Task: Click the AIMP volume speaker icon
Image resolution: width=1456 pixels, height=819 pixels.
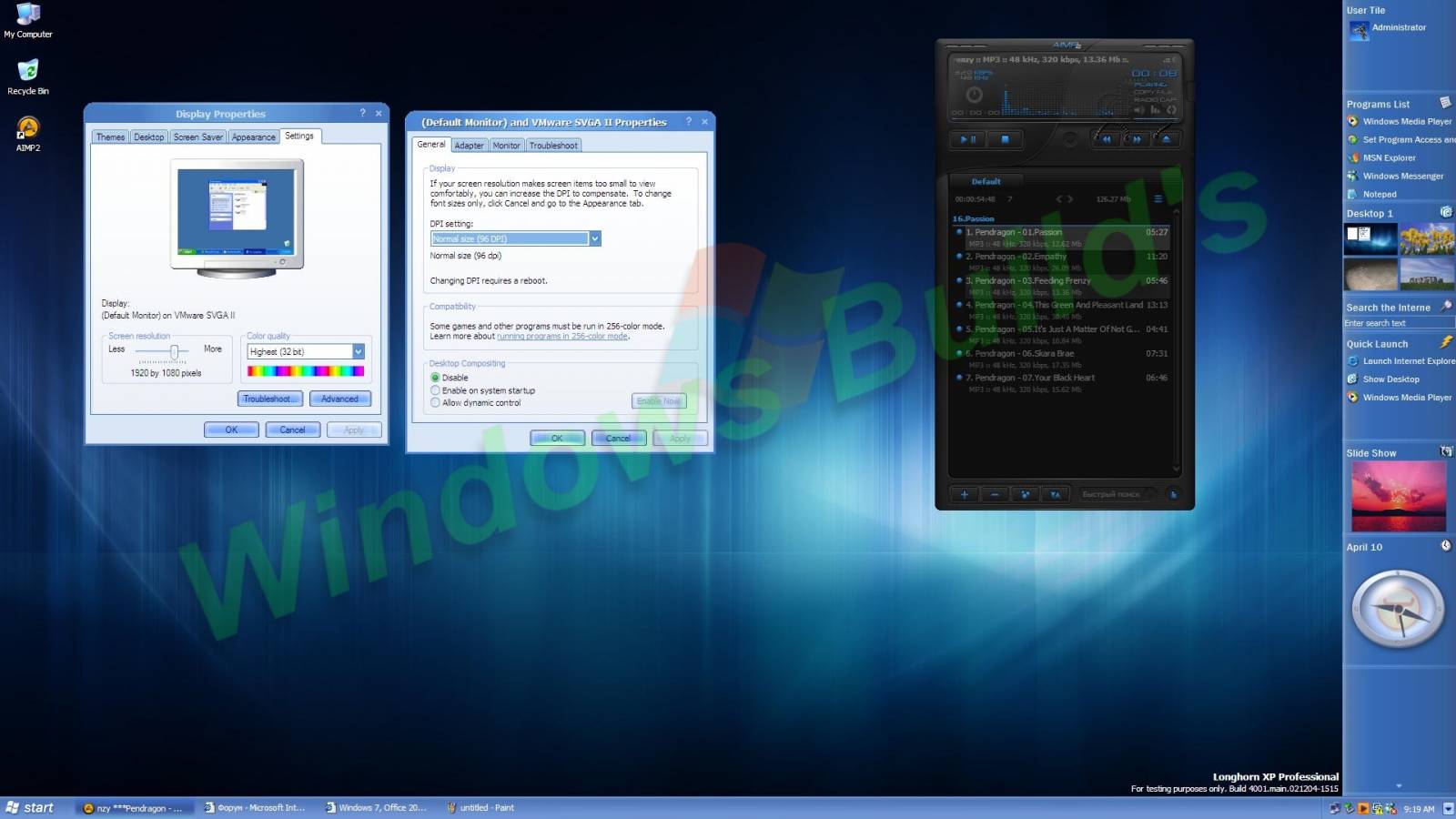Action: pos(1139,110)
